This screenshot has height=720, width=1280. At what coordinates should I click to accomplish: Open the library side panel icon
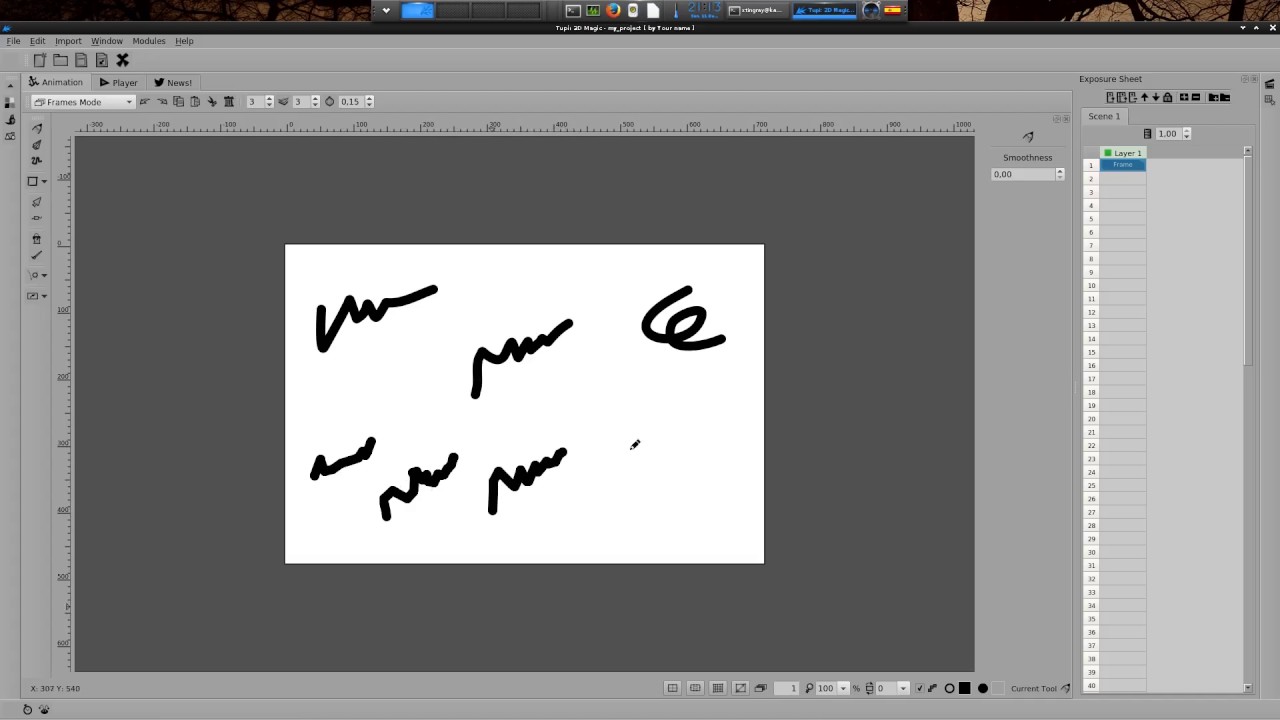(x=10, y=136)
